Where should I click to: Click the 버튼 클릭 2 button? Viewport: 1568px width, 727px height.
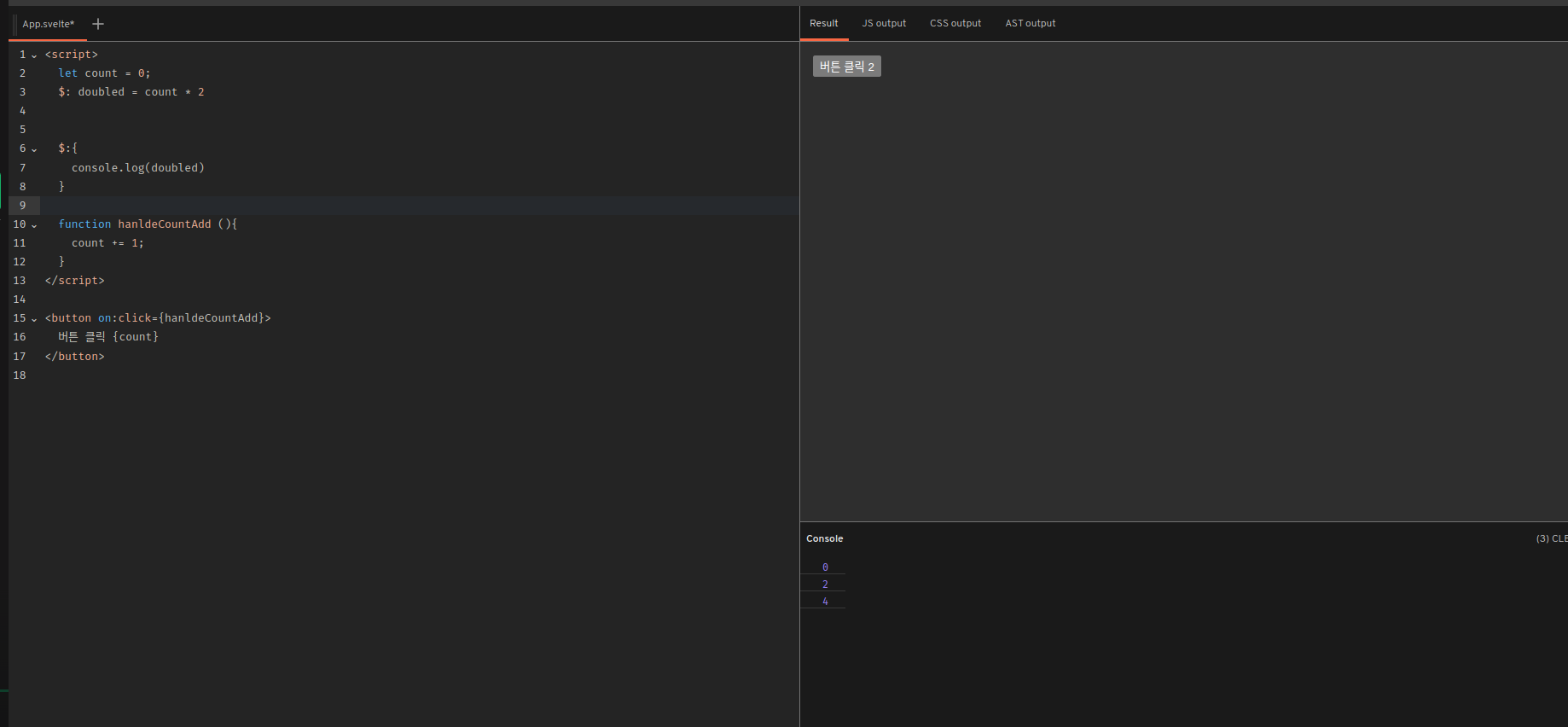pyautogui.click(x=847, y=67)
